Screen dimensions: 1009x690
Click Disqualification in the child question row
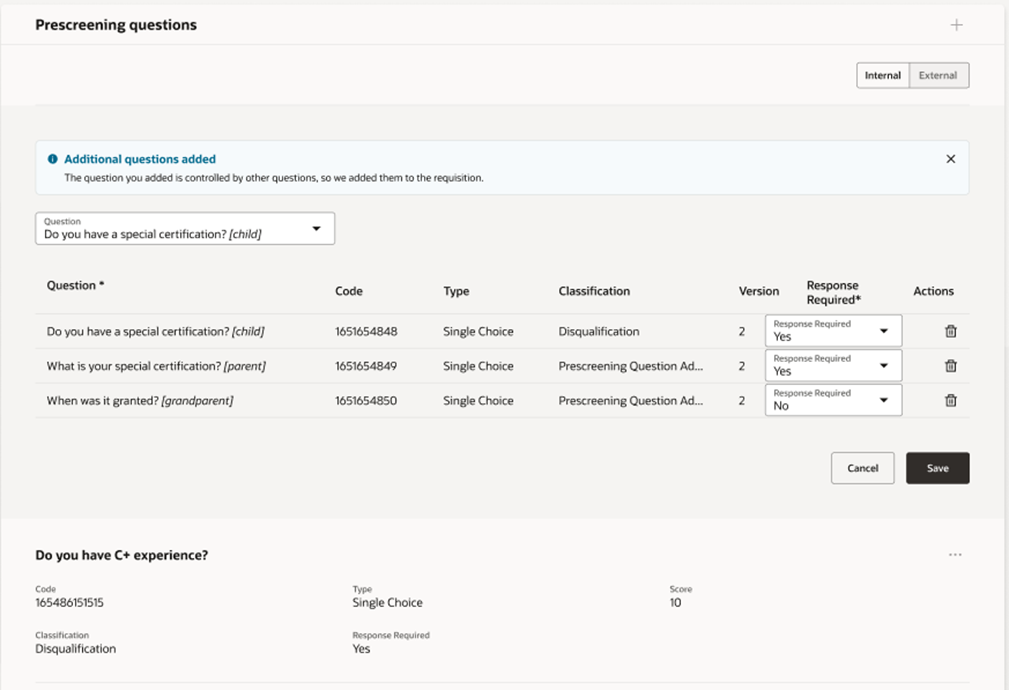point(599,331)
